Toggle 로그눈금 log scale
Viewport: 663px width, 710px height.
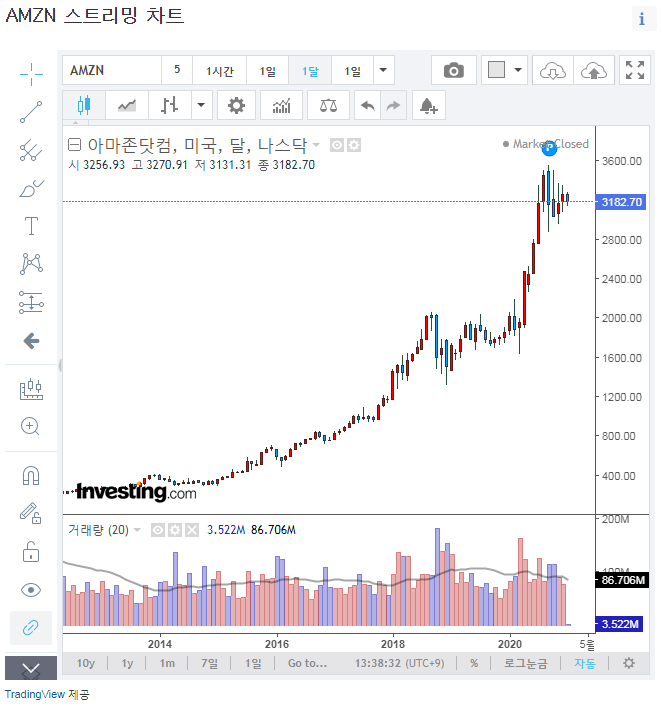point(526,663)
